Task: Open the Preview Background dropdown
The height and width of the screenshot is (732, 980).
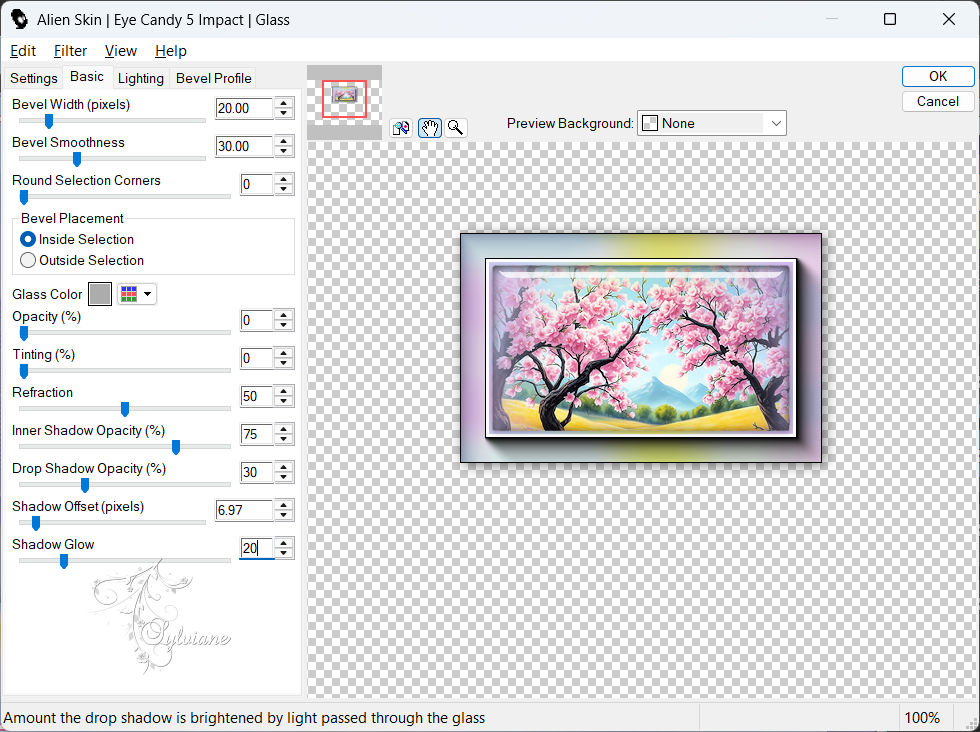Action: pyautogui.click(x=711, y=123)
